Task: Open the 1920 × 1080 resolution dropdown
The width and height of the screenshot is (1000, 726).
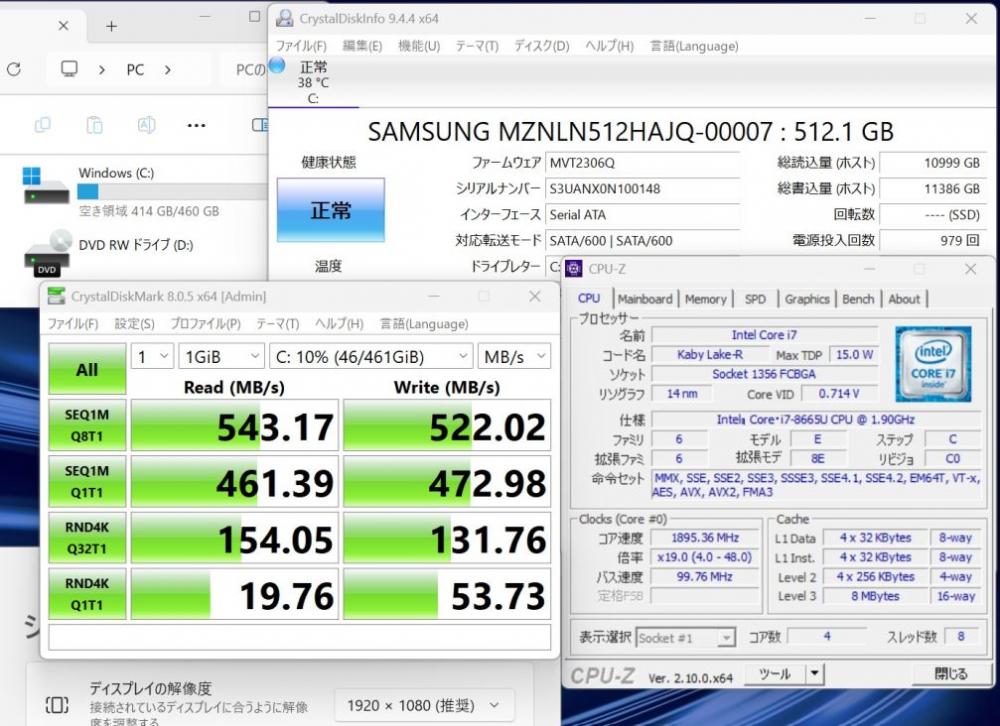Action: coord(424,705)
